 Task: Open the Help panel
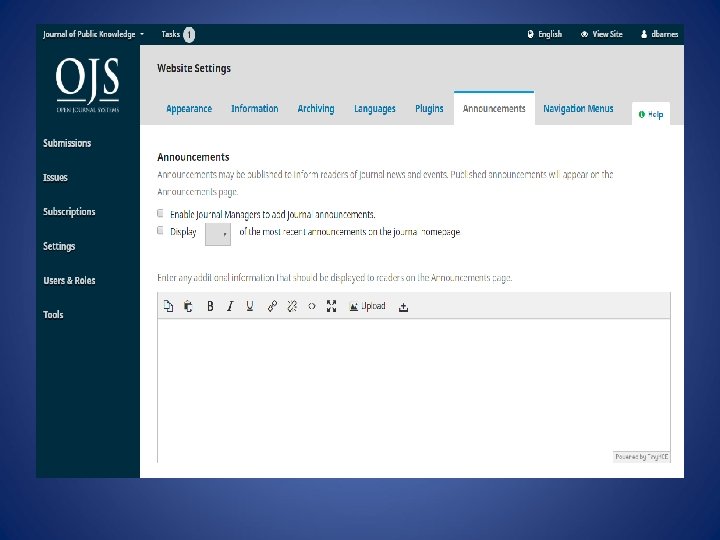[x=651, y=114]
